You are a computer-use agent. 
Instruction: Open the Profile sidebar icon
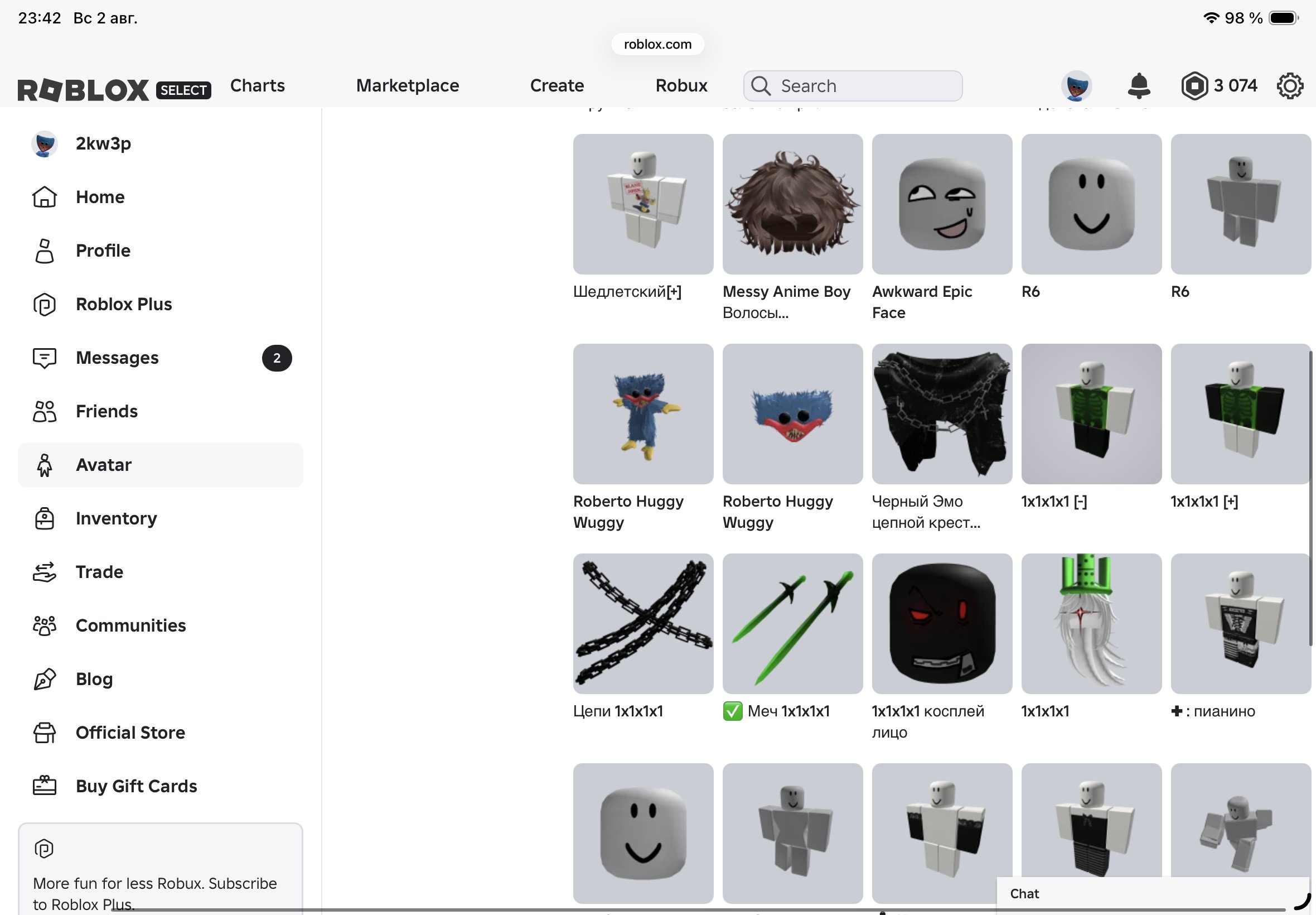click(44, 251)
